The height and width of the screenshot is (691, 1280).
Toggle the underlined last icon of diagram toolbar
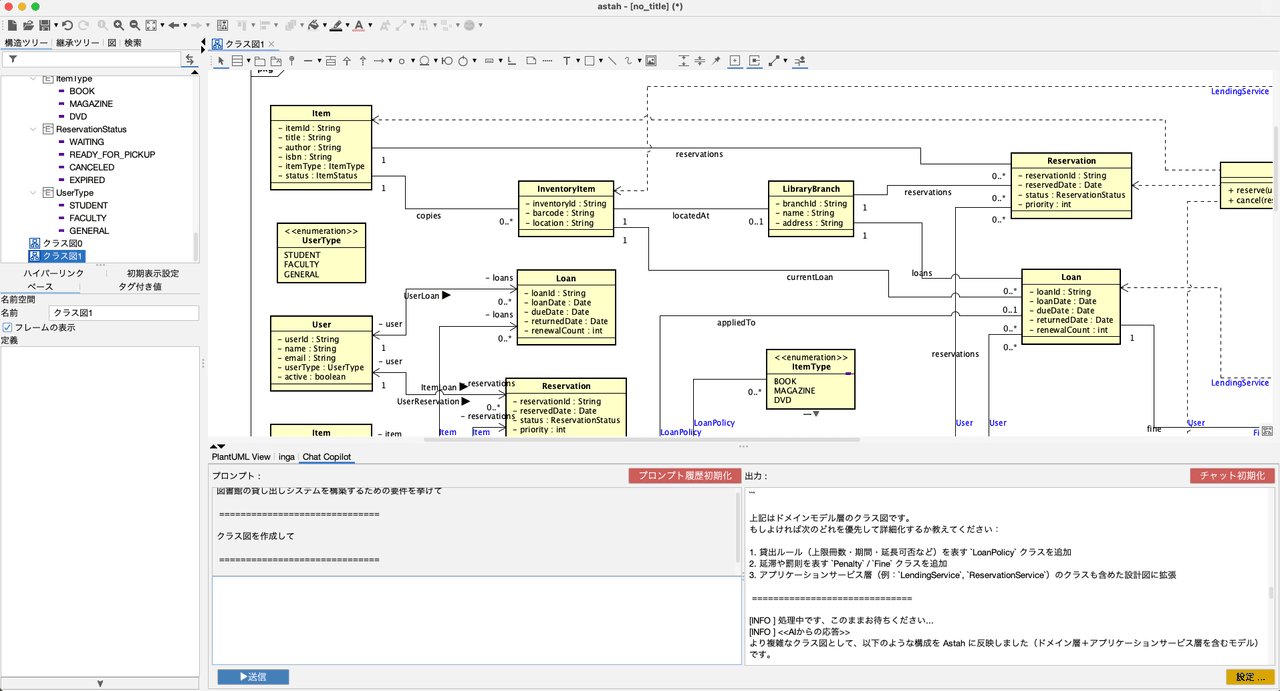tap(800, 61)
